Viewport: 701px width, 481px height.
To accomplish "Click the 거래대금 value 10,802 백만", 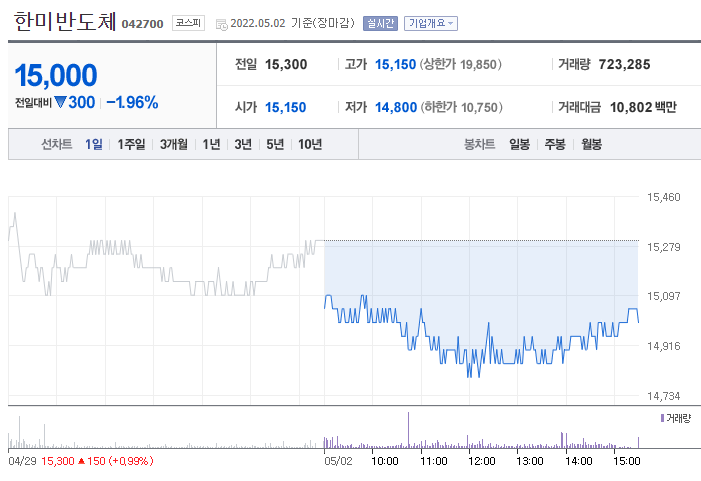I will click(x=643, y=107).
